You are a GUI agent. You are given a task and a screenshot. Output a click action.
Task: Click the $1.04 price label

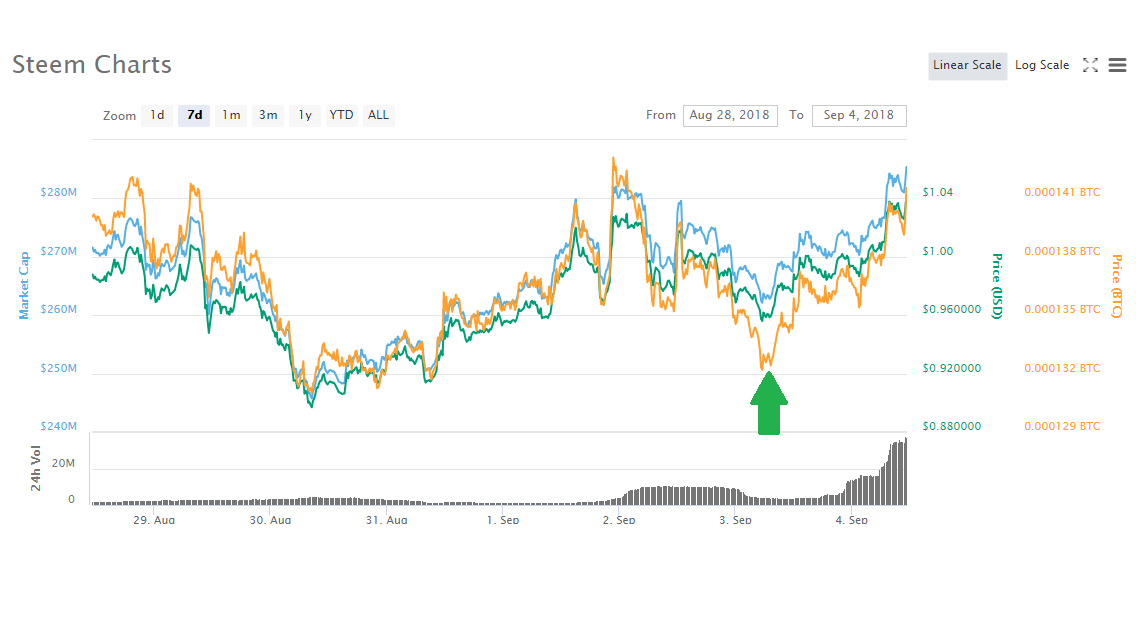[937, 192]
